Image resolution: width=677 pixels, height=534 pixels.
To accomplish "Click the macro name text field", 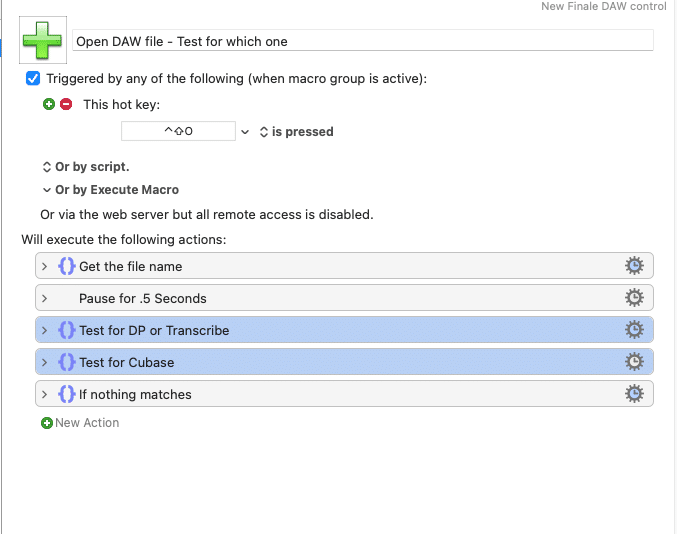I will (x=362, y=41).
